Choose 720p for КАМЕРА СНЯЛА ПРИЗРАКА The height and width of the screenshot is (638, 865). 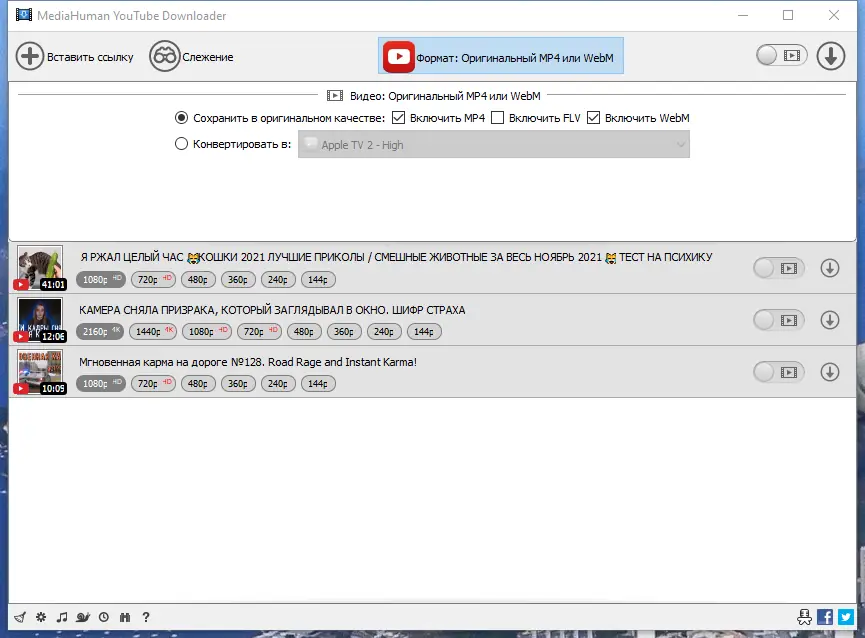tap(259, 331)
